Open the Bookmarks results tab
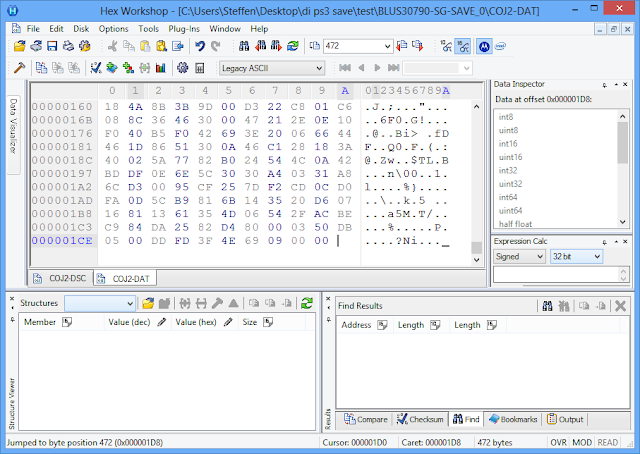Screen dimensions: 640x454 (512, 419)
